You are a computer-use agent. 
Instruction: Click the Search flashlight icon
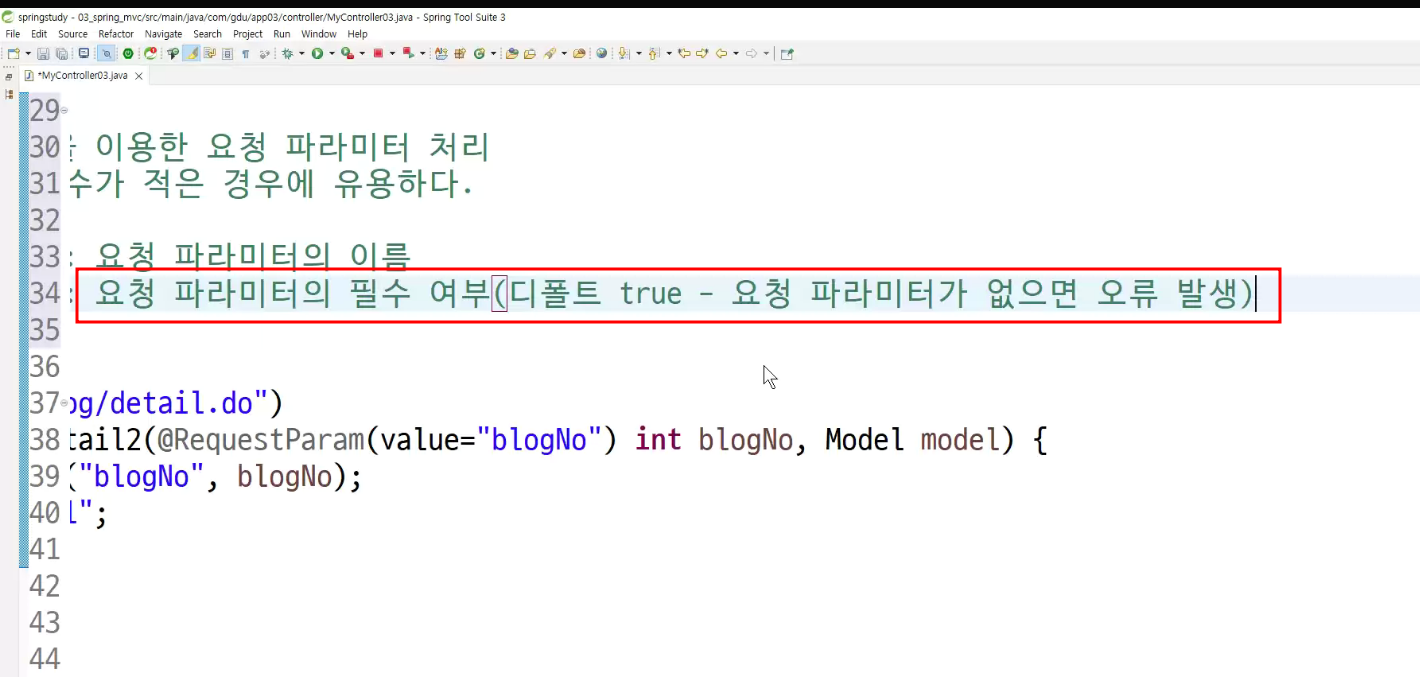[x=550, y=54]
